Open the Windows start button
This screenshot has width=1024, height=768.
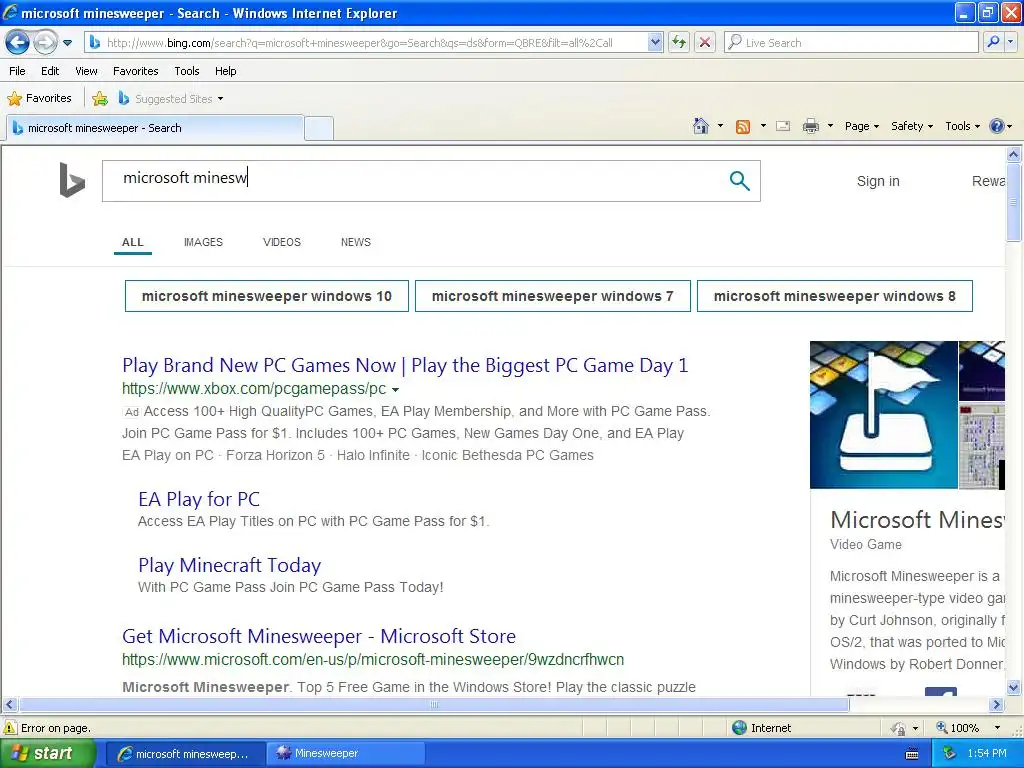(48, 754)
